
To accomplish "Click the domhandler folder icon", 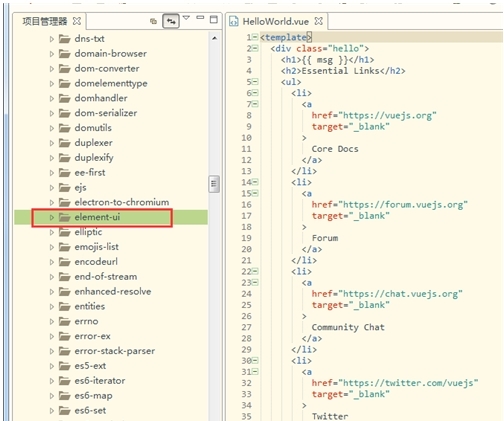I will (65, 98).
